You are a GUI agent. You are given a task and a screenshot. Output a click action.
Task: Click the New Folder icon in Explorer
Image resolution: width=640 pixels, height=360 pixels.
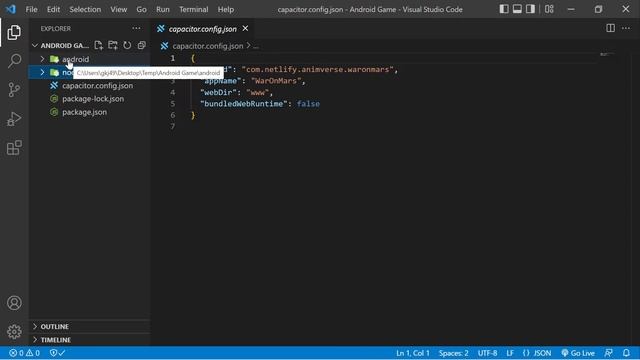pos(113,45)
